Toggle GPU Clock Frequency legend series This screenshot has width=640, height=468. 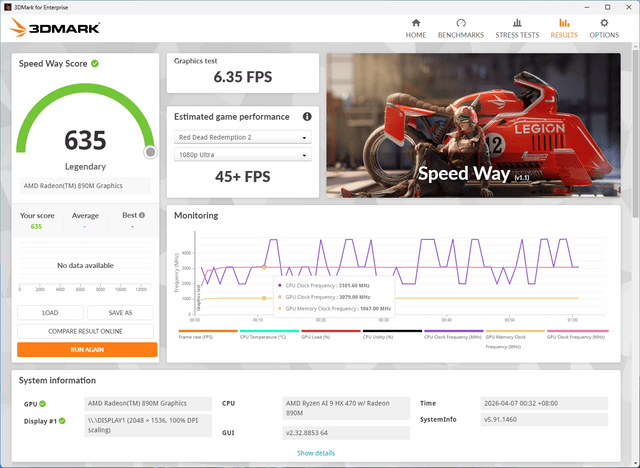coord(577,334)
